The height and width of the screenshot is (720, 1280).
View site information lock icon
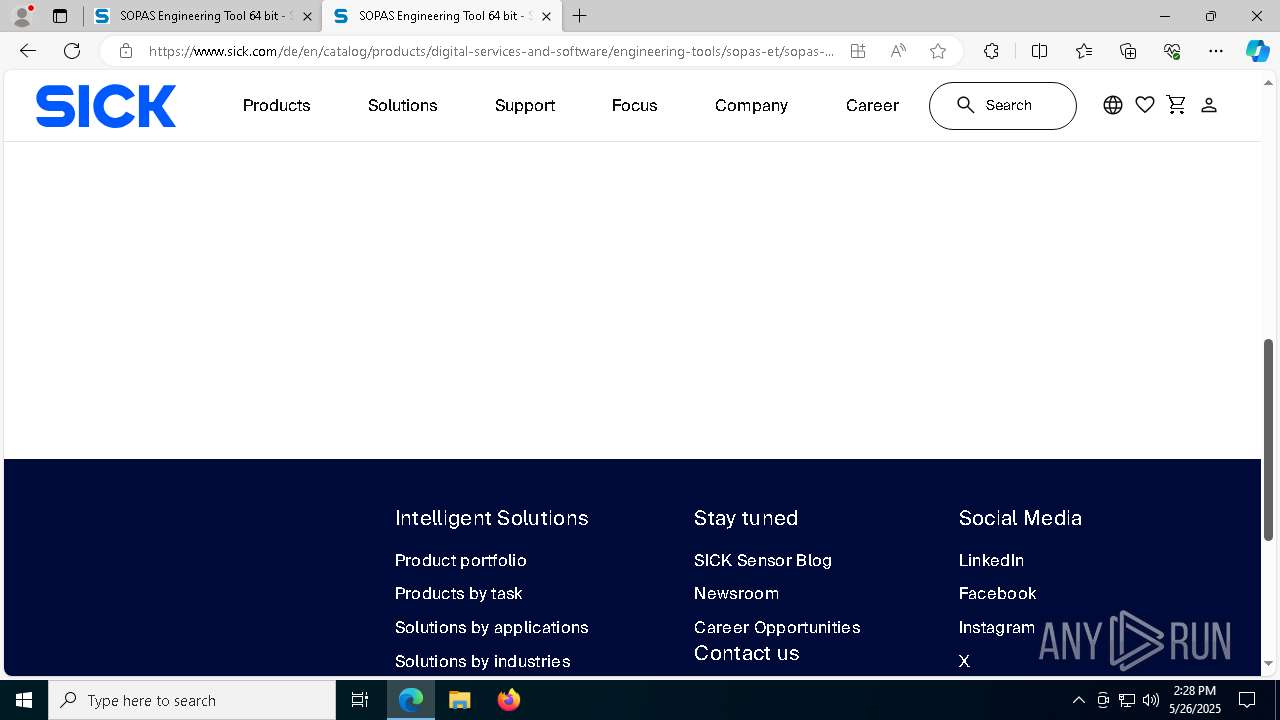[125, 51]
